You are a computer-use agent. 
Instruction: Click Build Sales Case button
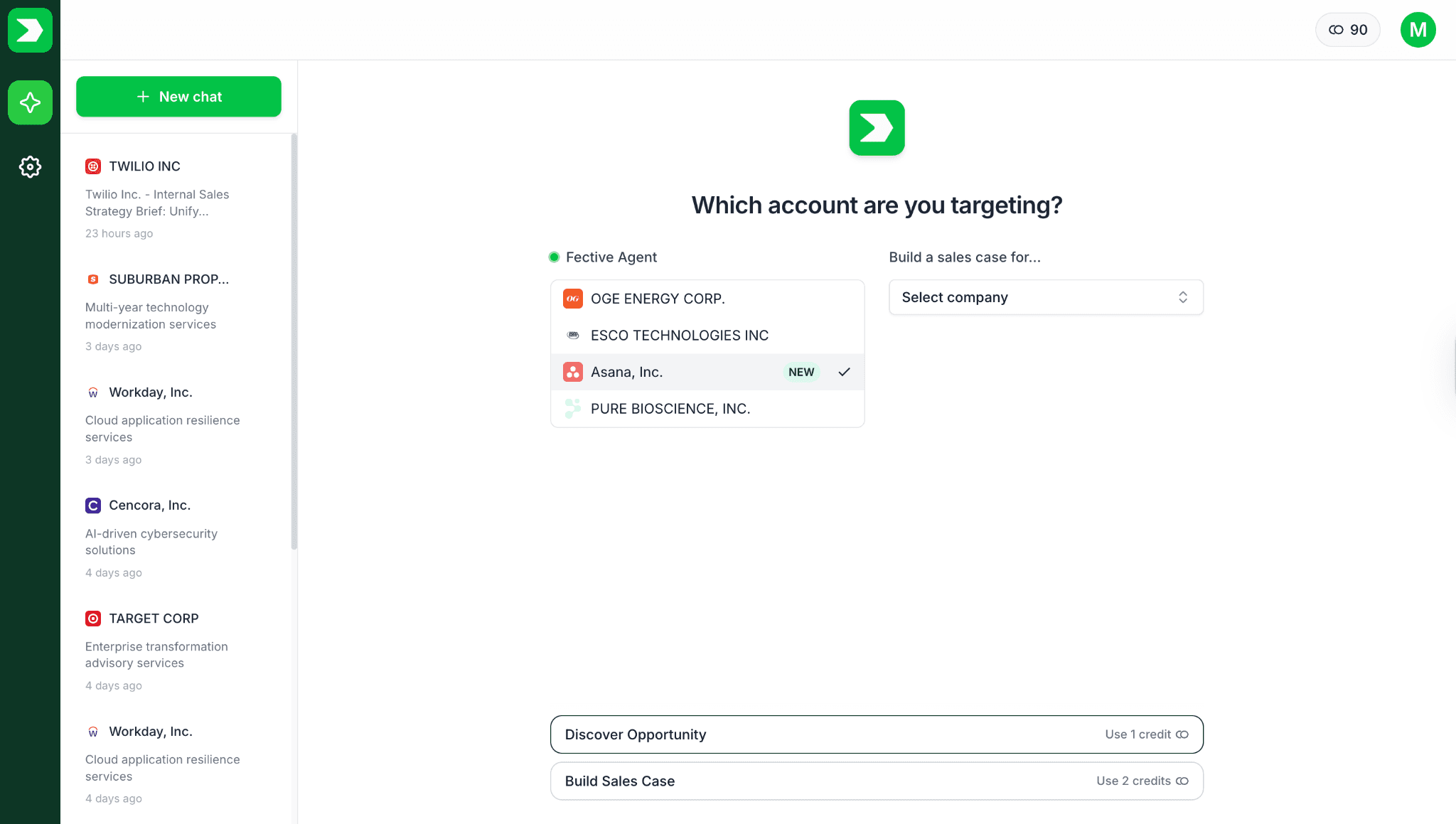coord(876,781)
